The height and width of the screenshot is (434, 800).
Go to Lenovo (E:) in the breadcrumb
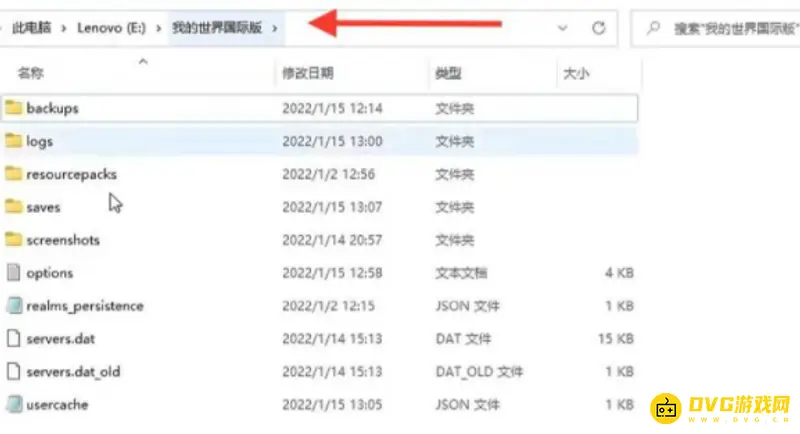click(111, 28)
